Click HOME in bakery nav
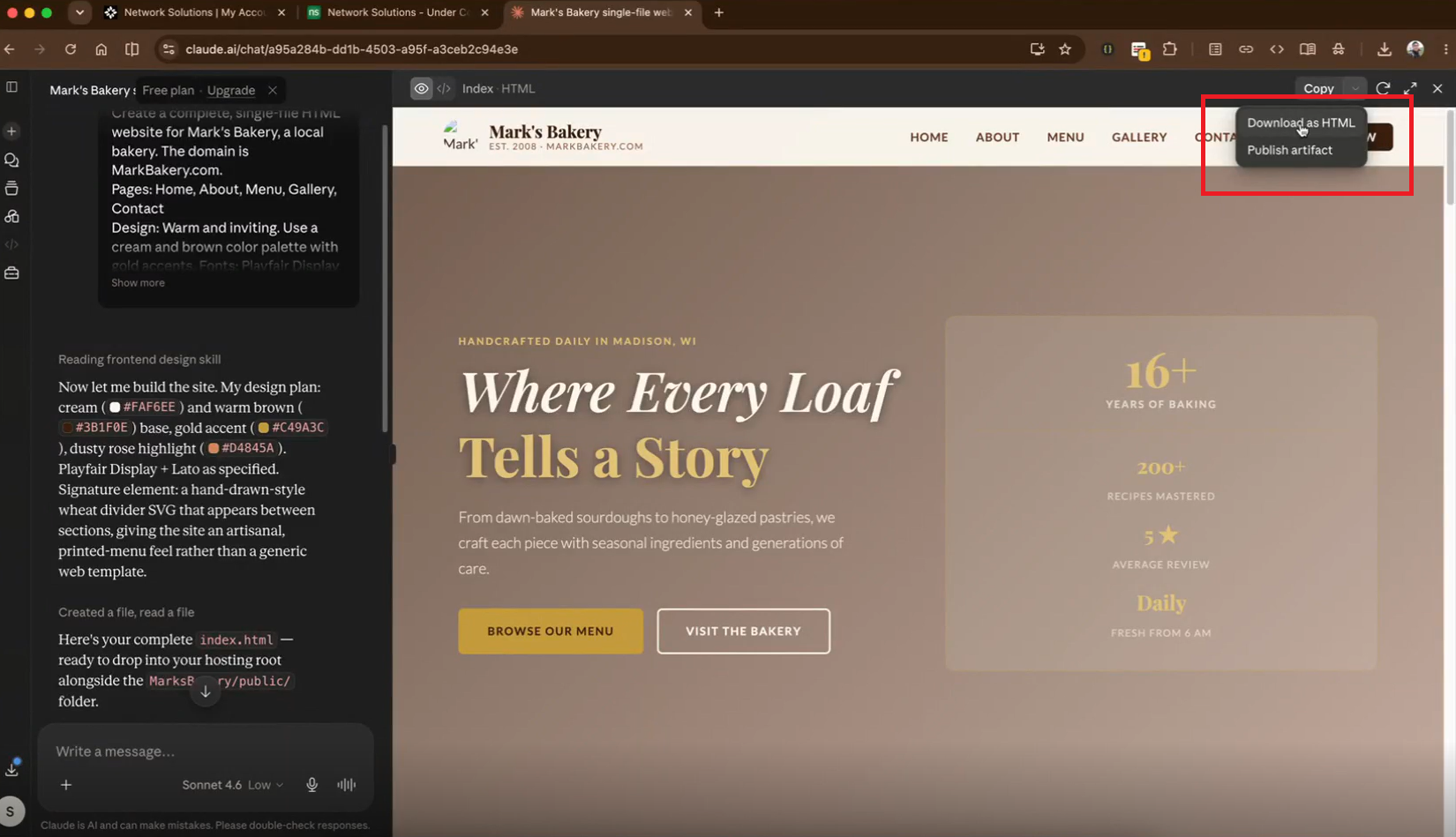 [929, 138]
